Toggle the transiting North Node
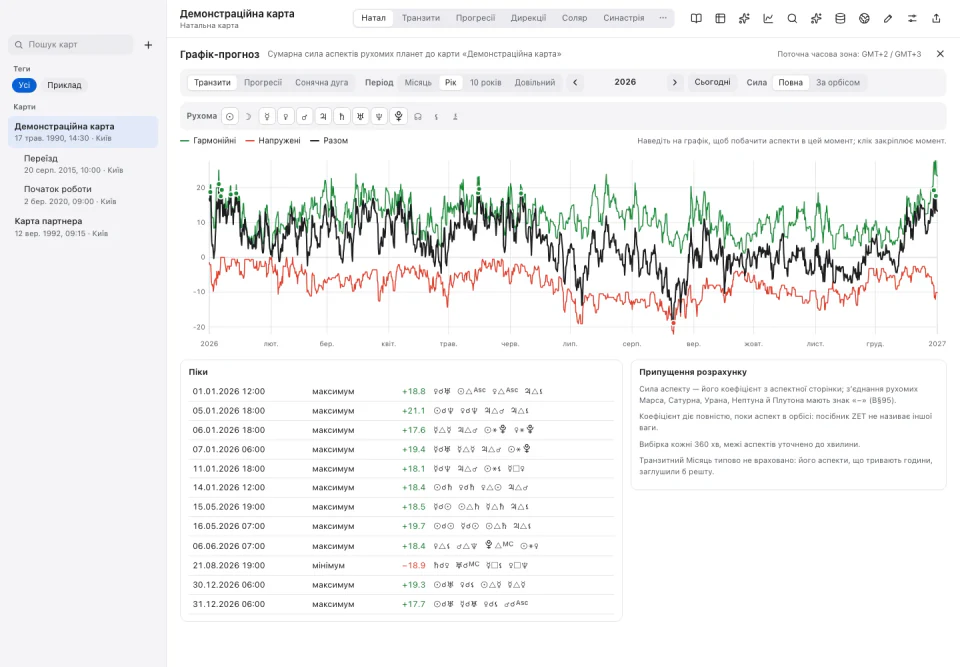Viewport: 960px width, 667px height. (418, 116)
